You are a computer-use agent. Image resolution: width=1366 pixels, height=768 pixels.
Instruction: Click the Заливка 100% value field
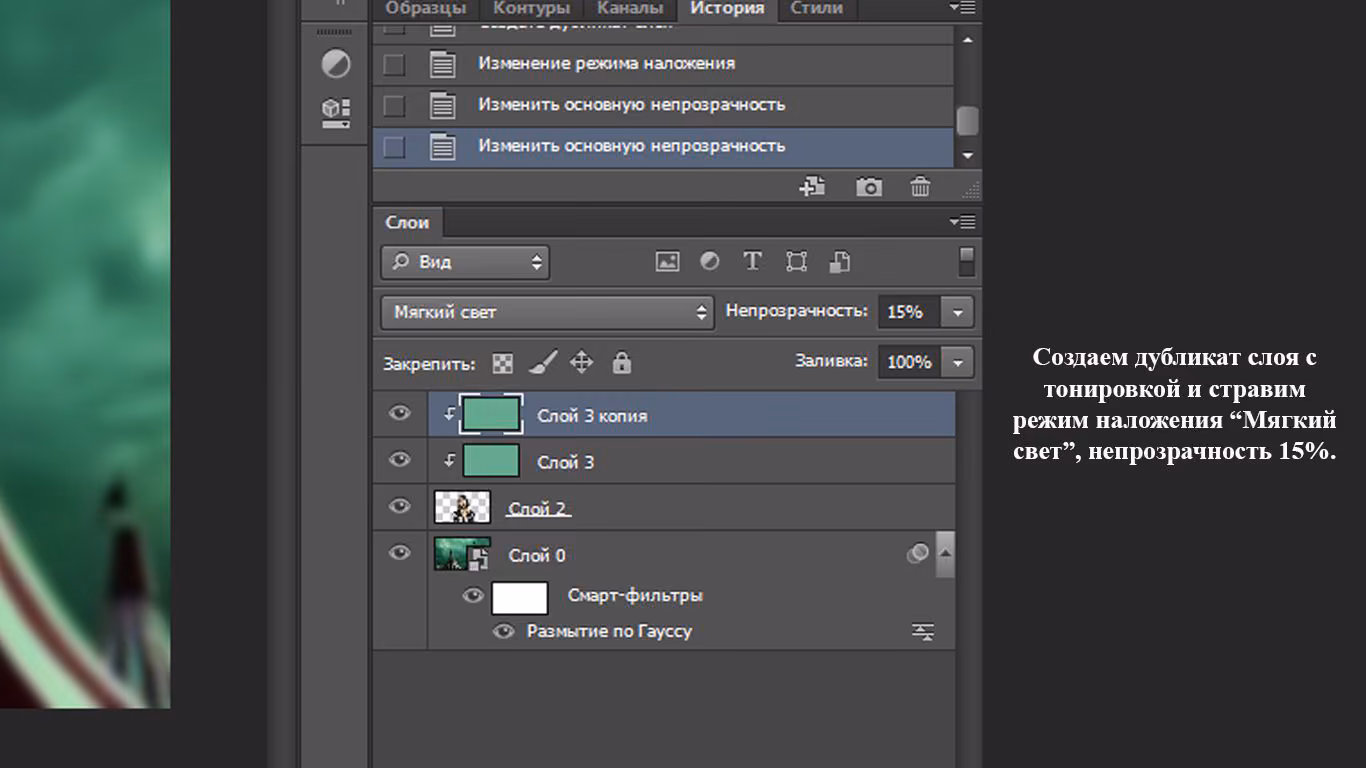pyautogui.click(x=910, y=362)
